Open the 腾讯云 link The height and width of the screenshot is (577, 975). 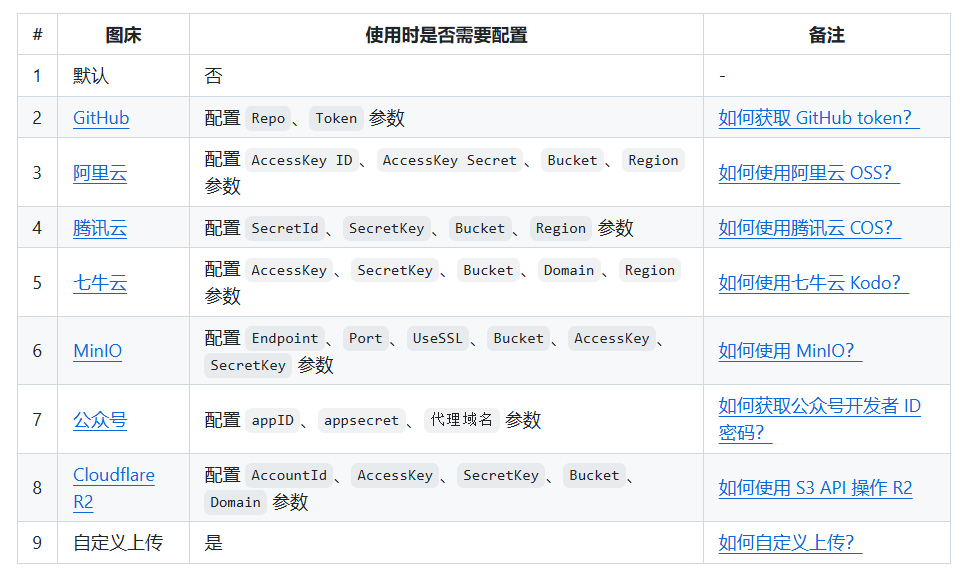click(x=99, y=228)
